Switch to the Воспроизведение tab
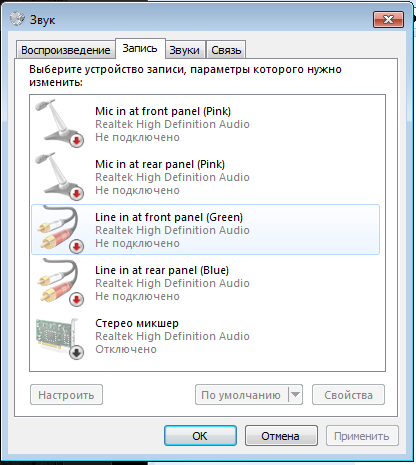The height and width of the screenshot is (465, 416). (x=66, y=50)
